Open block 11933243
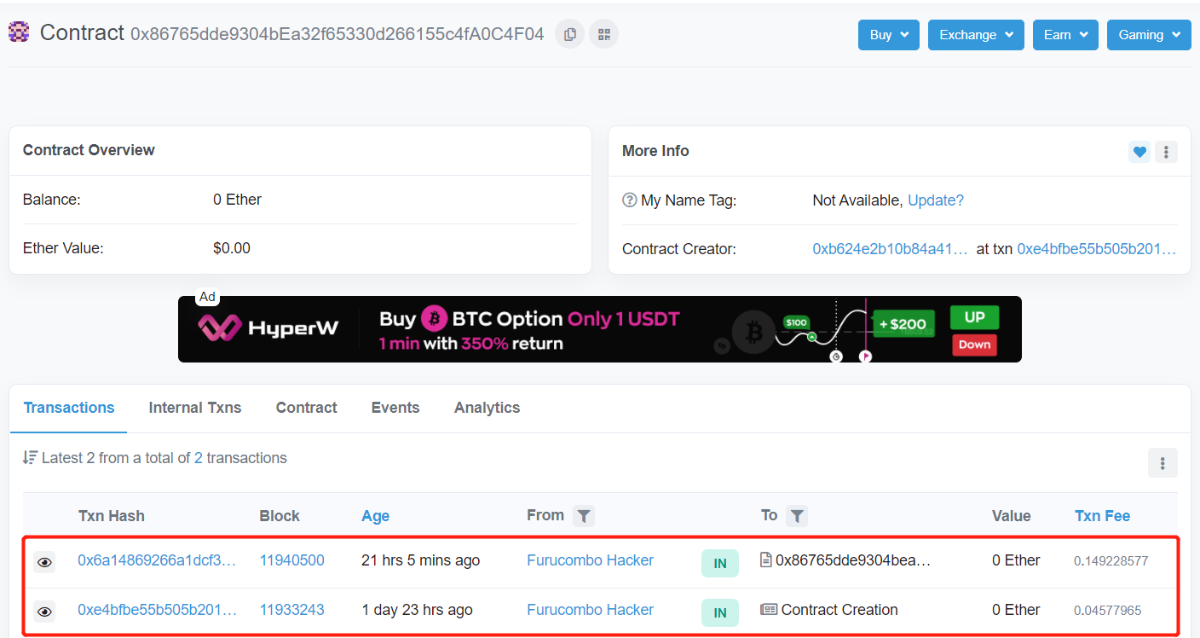The width and height of the screenshot is (1200, 638). (x=292, y=609)
